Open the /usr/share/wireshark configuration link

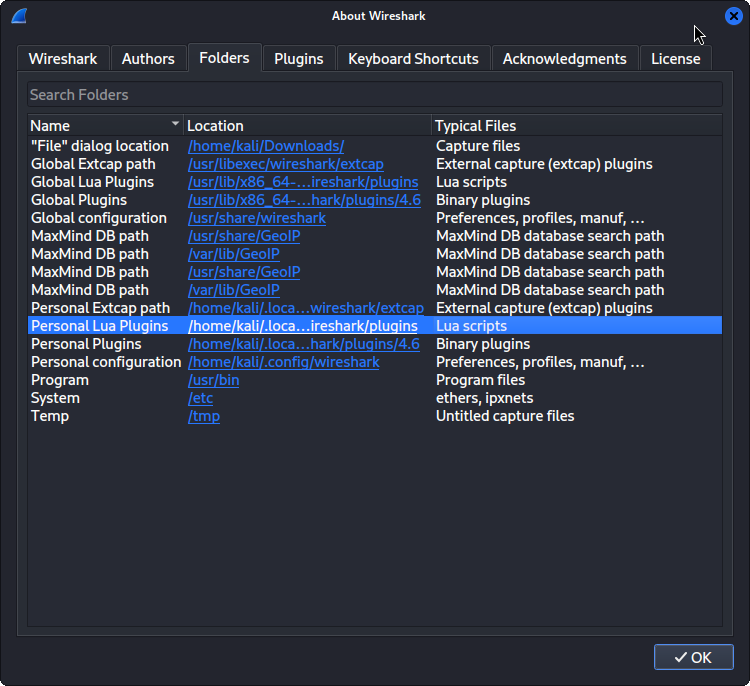click(x=257, y=218)
